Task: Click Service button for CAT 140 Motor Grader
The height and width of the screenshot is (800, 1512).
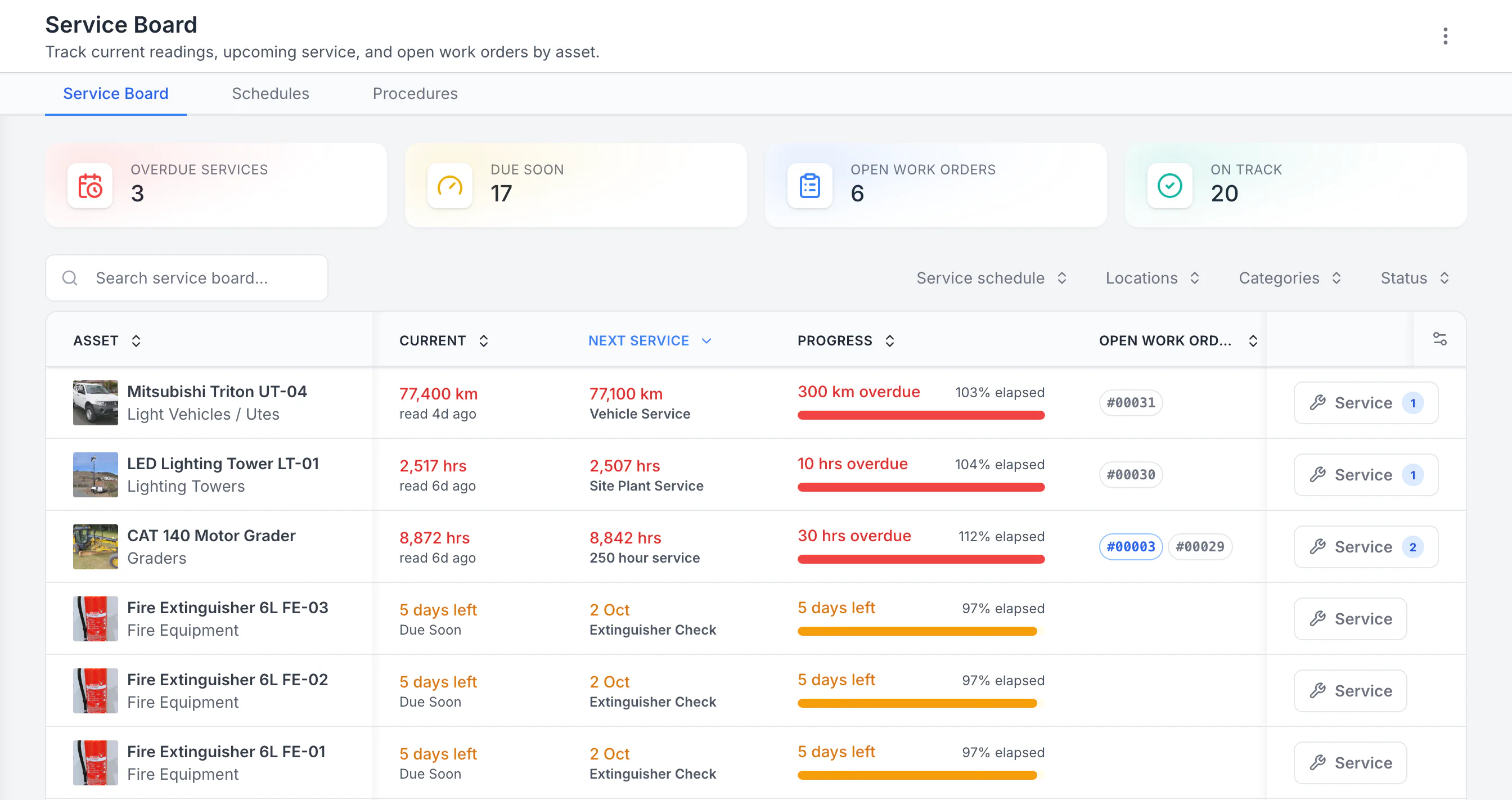Action: [x=1366, y=546]
